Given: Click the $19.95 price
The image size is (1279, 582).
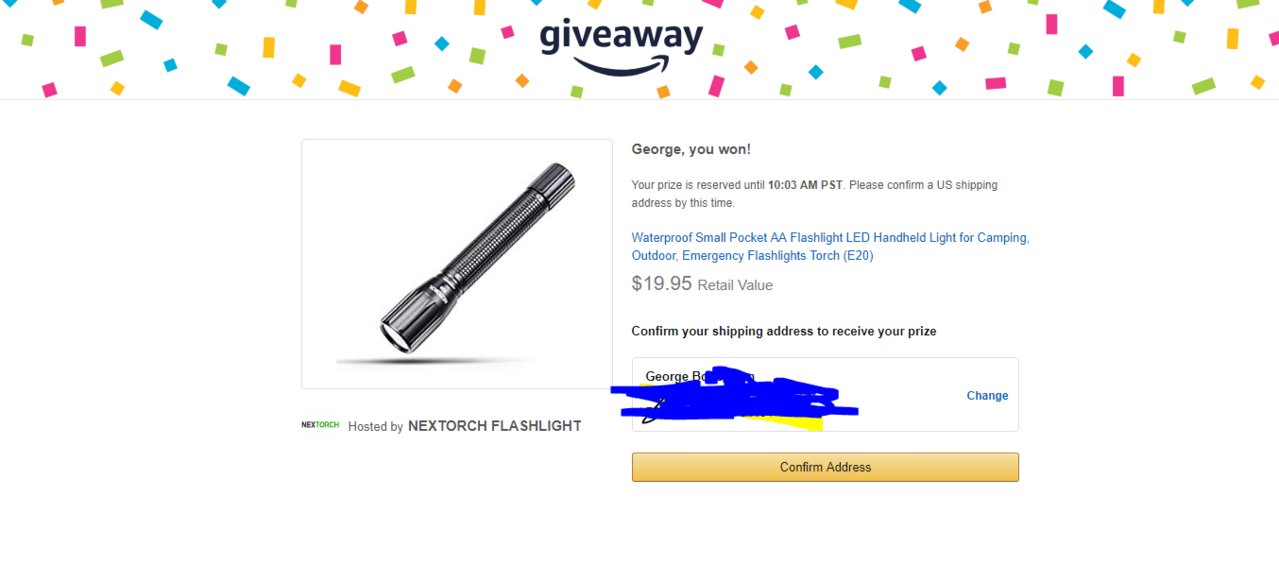Looking at the screenshot, I should coord(662,283).
